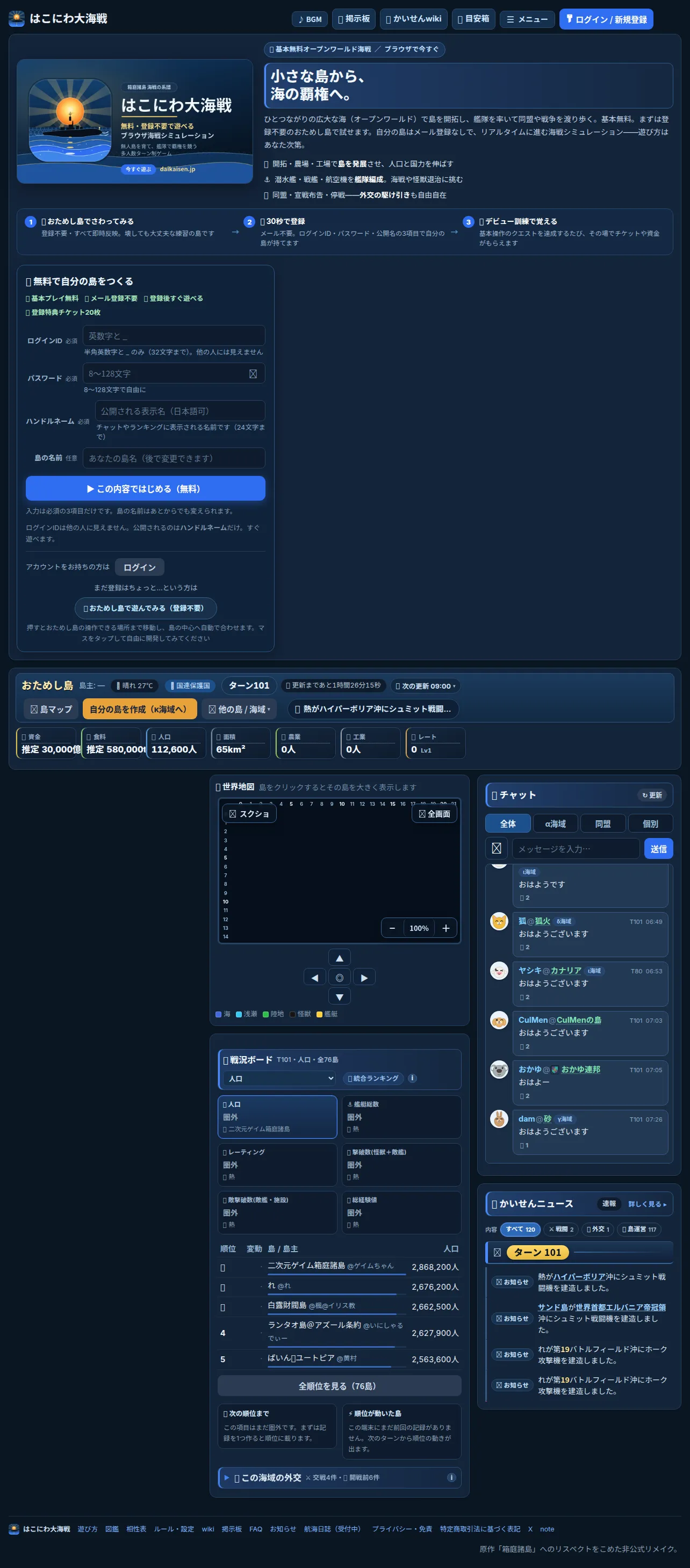The width and height of the screenshot is (690, 1568).
Task: Click 詳しく見る link in かいせんニュース
Action: coord(647,1203)
